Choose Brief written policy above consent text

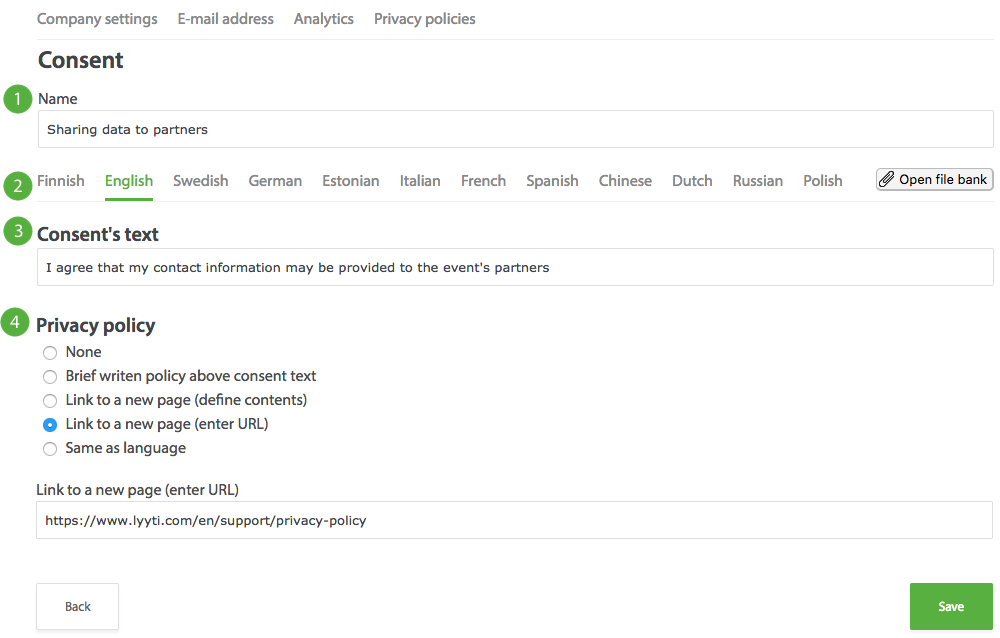pyautogui.click(x=50, y=376)
